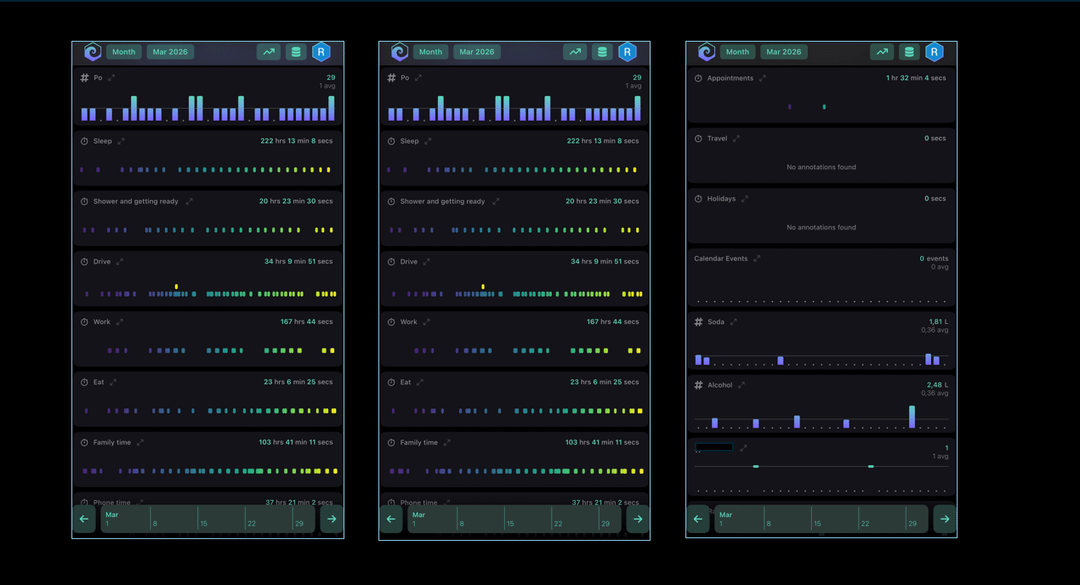Click the spiral app logo in left panel
This screenshot has width=1080, height=585.
click(92, 52)
